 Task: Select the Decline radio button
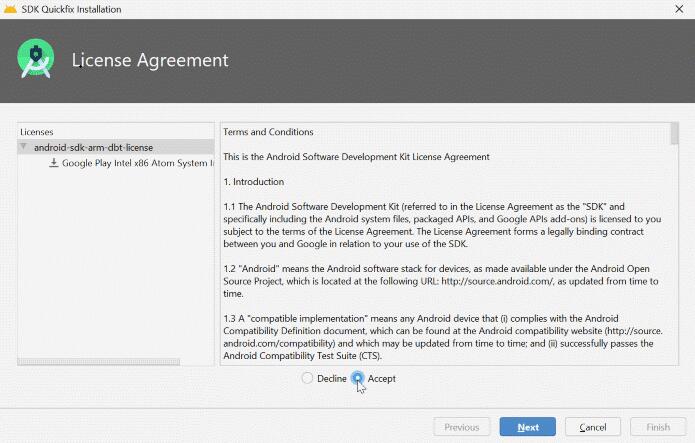click(x=307, y=378)
